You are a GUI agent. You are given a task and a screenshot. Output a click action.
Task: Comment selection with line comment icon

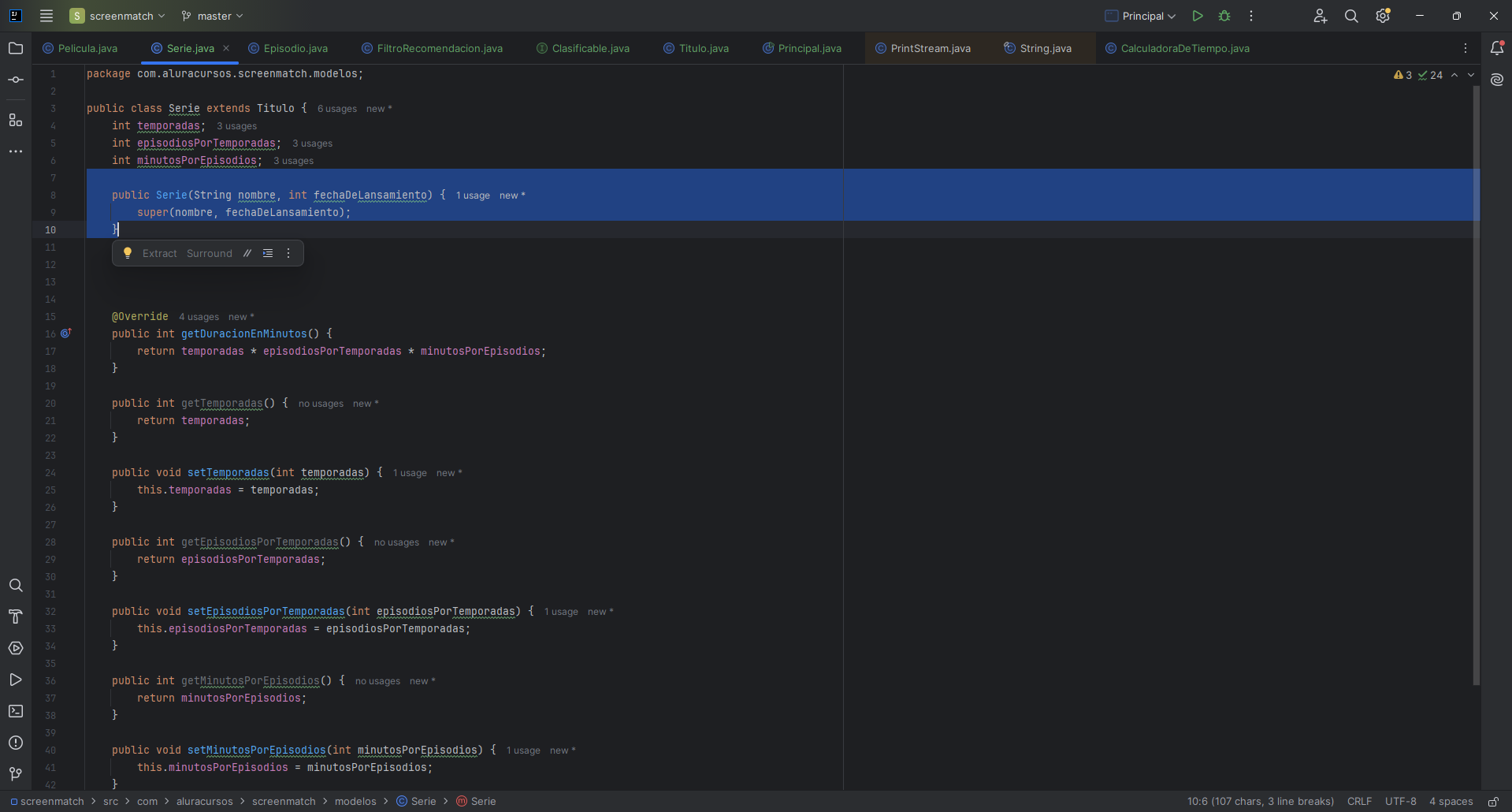pos(247,253)
